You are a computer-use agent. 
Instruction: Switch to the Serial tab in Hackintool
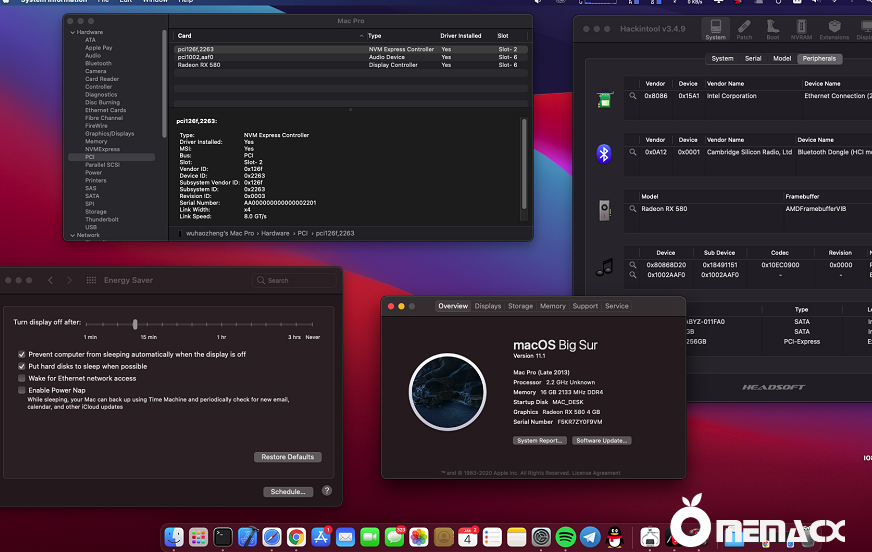(x=752, y=59)
